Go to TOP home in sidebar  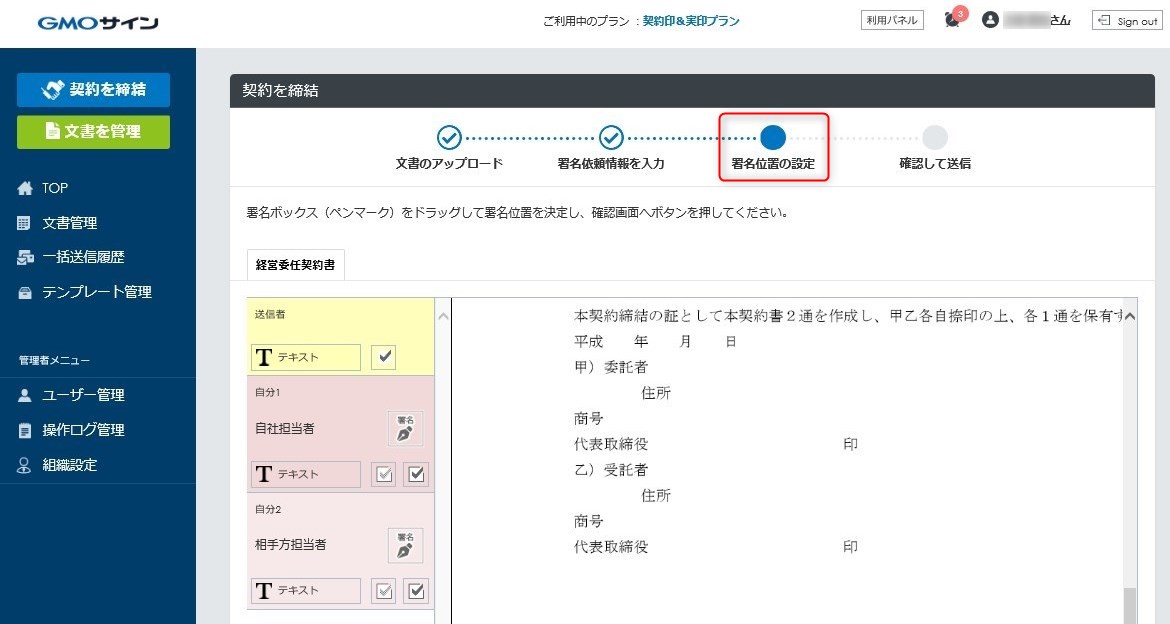click(x=55, y=188)
